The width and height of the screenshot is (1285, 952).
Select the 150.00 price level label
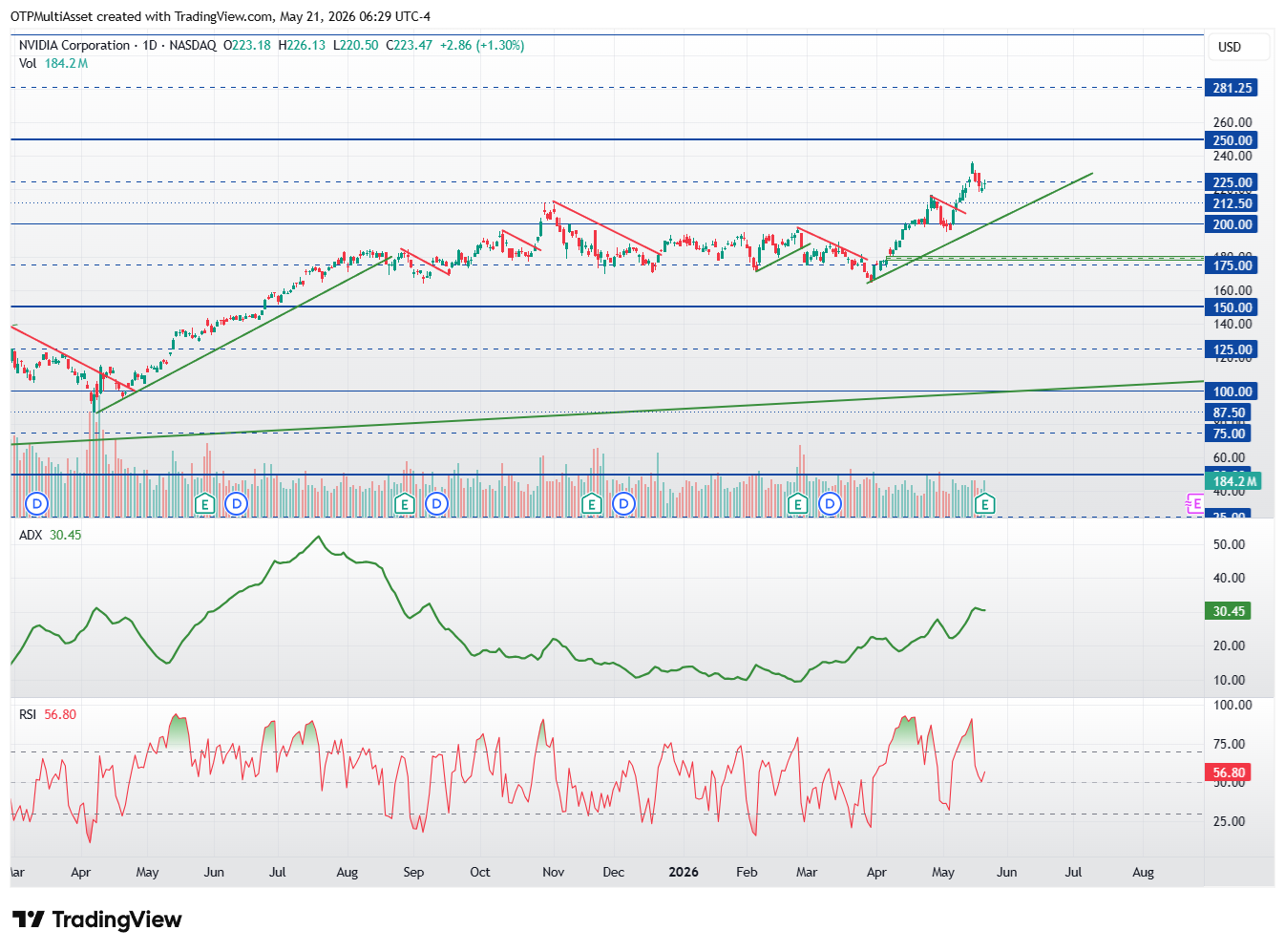1232,307
